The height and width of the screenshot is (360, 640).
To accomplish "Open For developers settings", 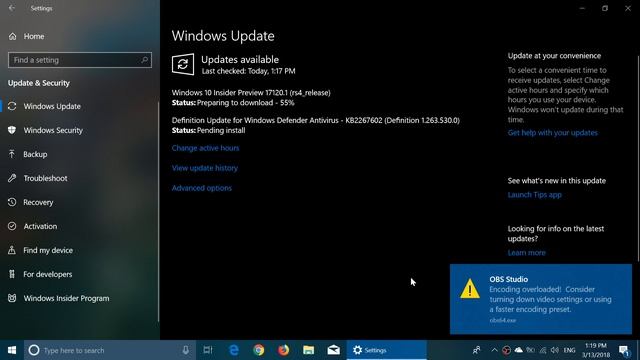I will (80, 274).
